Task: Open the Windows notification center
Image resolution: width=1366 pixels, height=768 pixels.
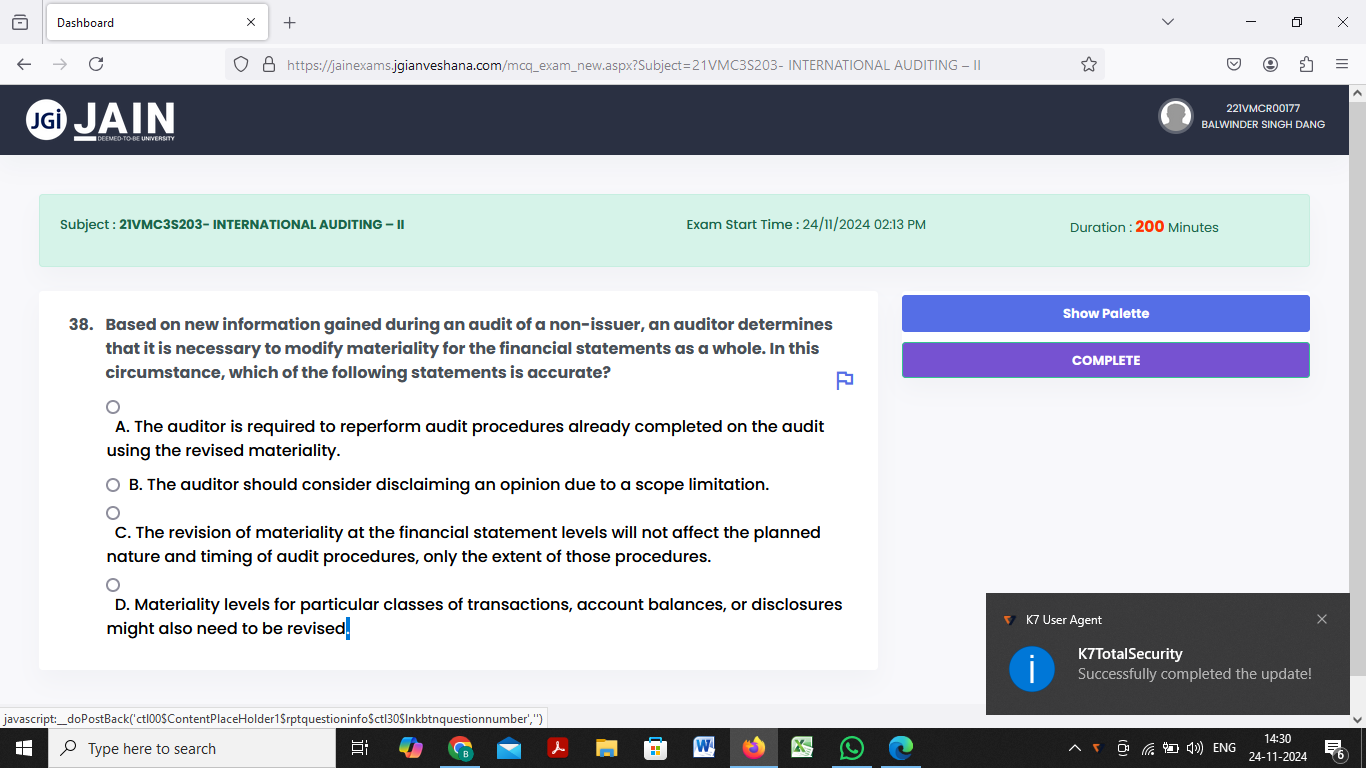Action: (1334, 748)
